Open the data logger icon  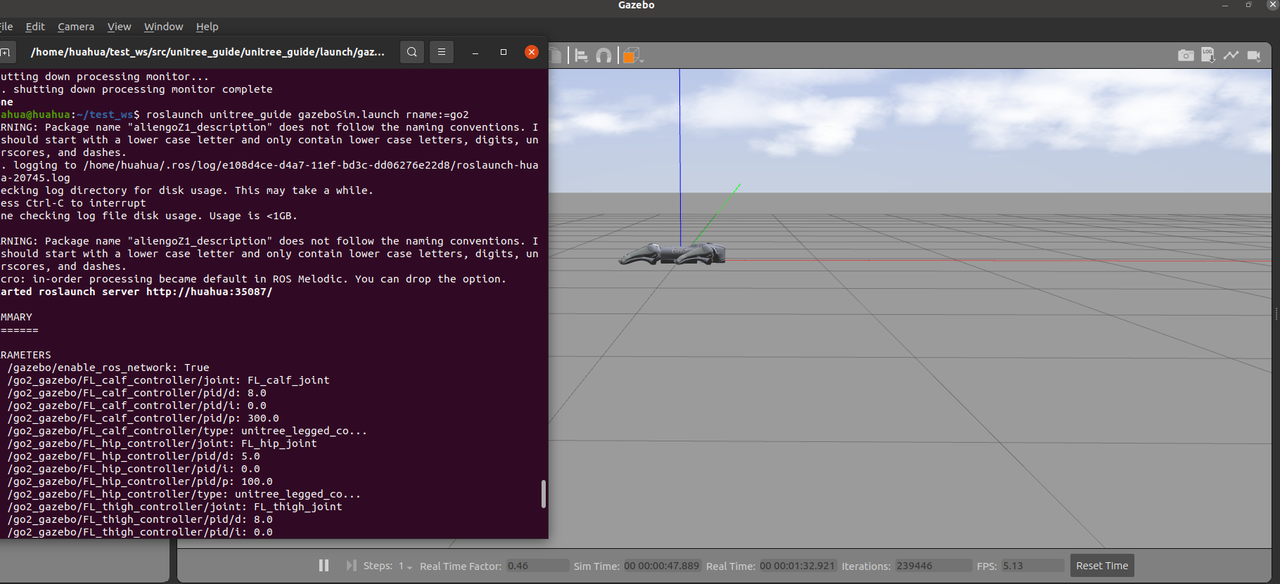(1207, 56)
